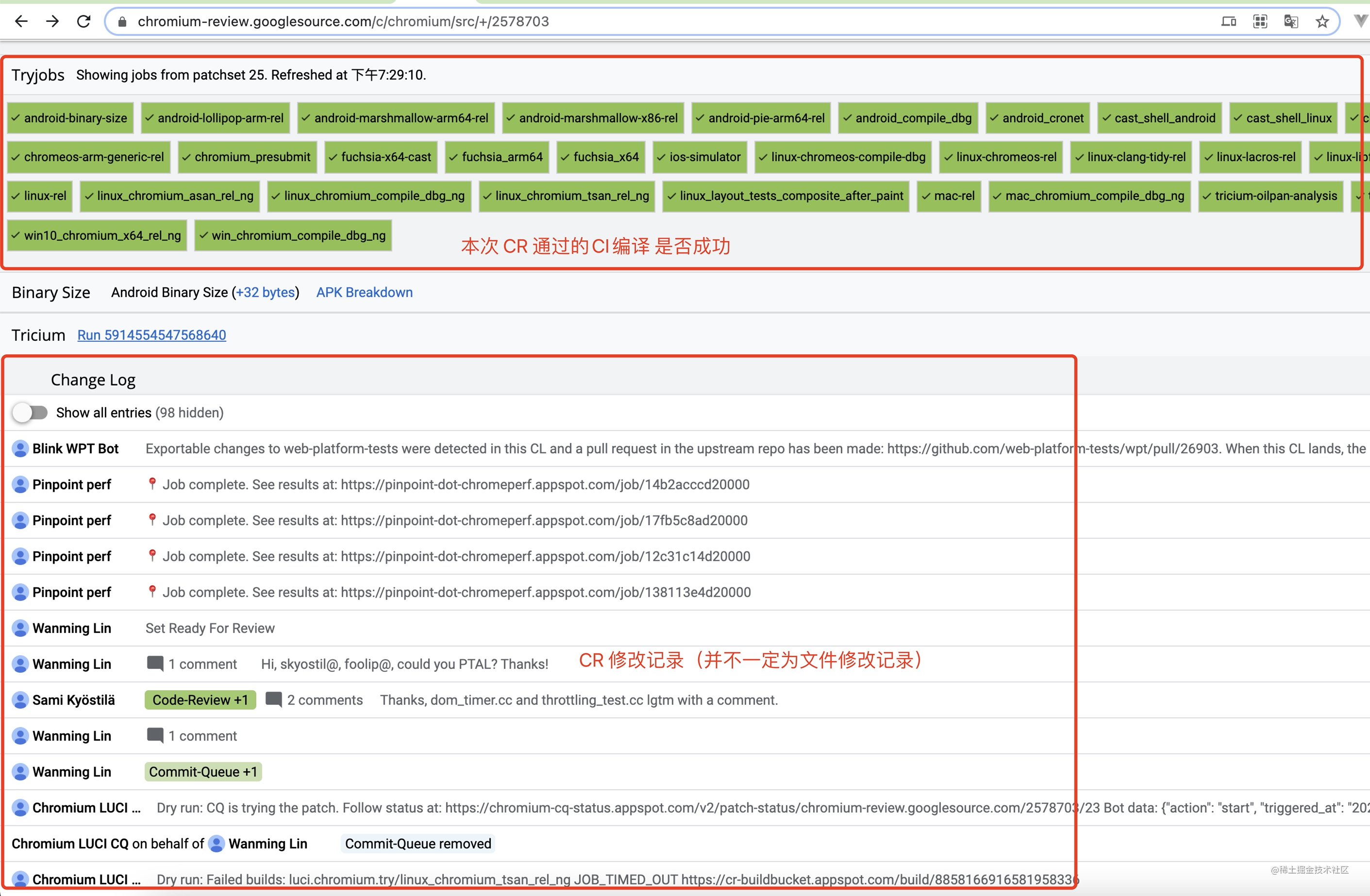This screenshot has width=1370, height=896.
Task: Select the android-binary-size tryjob chip
Action: coord(69,117)
